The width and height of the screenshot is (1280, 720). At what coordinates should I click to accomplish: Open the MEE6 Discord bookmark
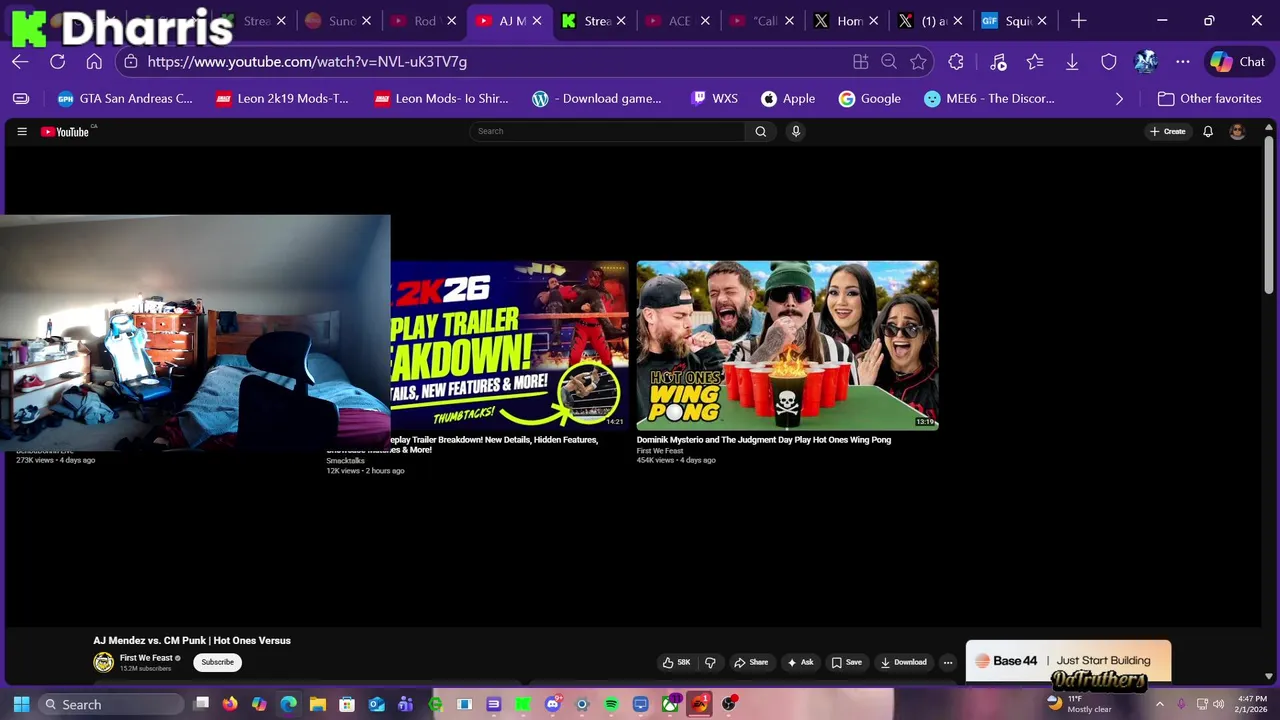pos(989,99)
